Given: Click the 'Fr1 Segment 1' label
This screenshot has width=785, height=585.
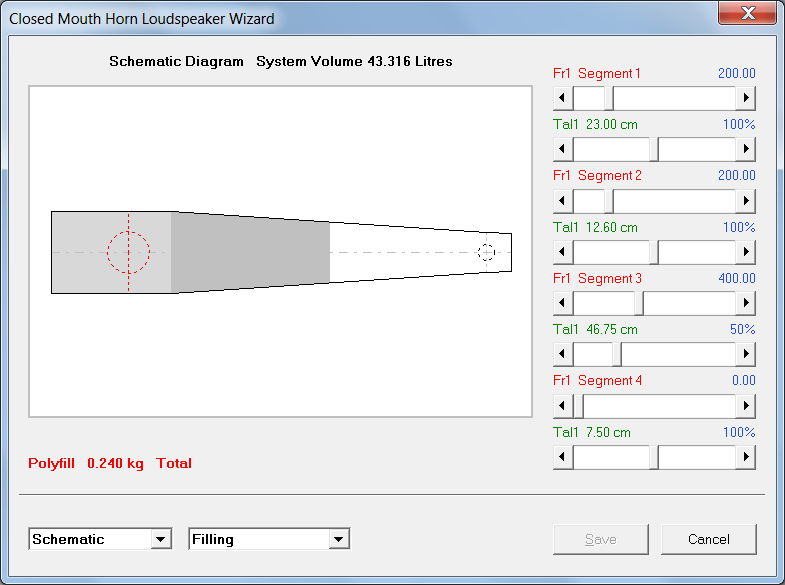Looking at the screenshot, I should point(597,73).
